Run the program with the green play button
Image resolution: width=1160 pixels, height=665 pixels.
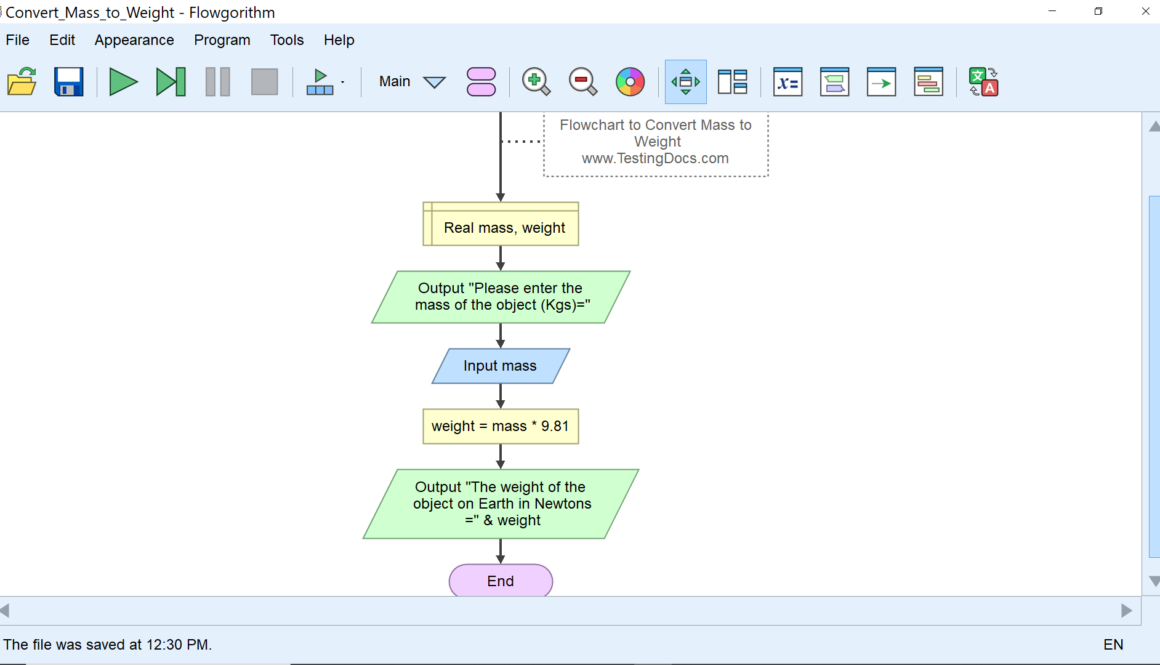click(x=123, y=82)
